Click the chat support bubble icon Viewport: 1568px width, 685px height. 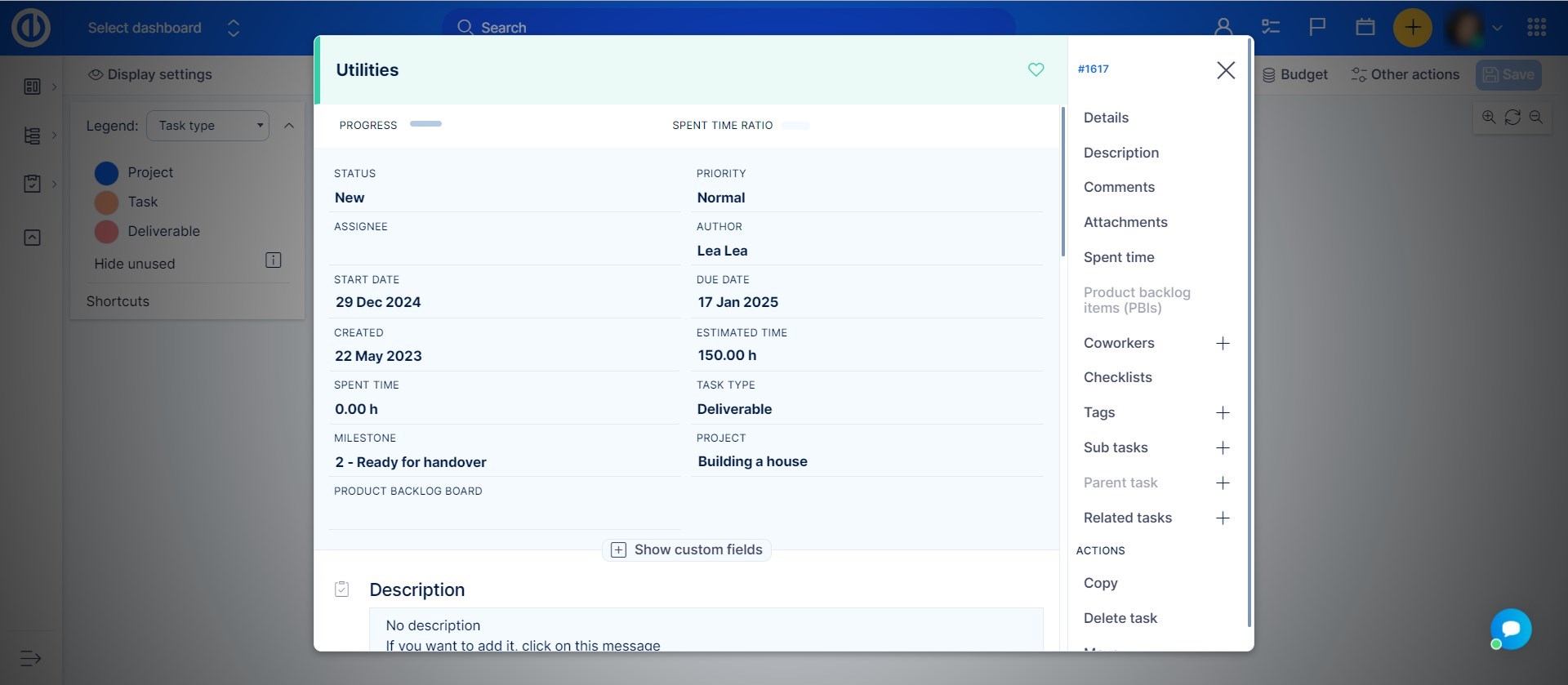[x=1510, y=629]
